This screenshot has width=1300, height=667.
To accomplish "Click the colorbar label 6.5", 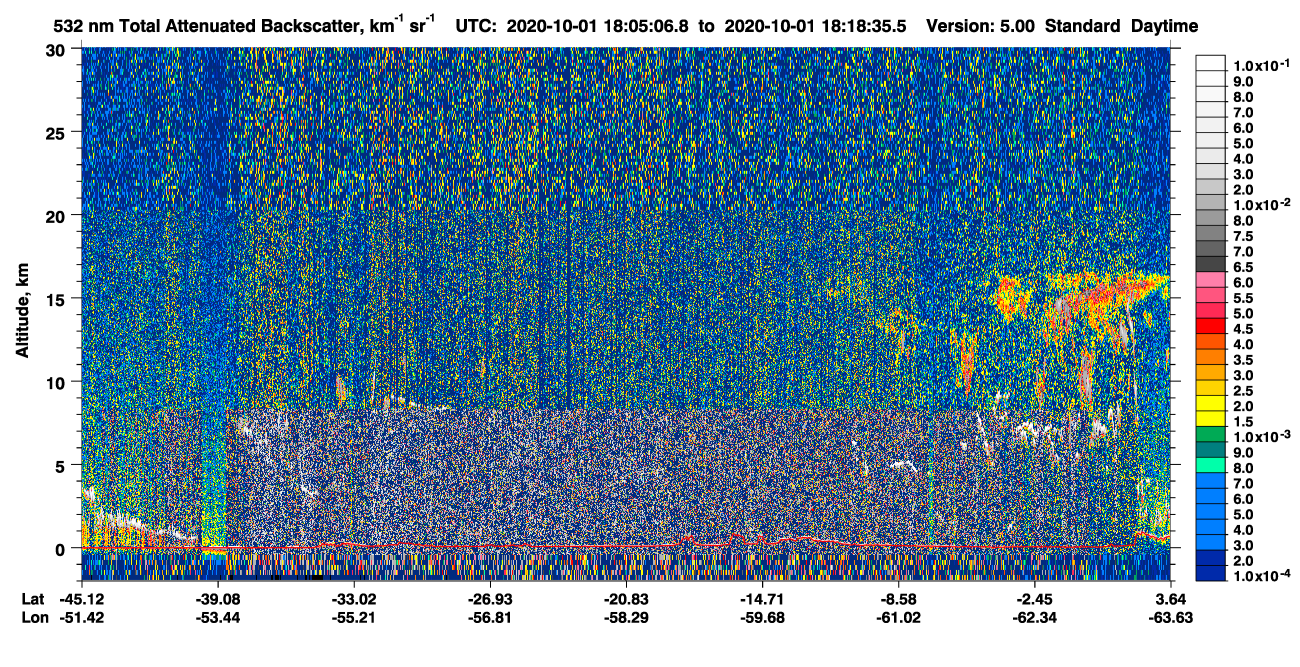I will [x=1243, y=266].
